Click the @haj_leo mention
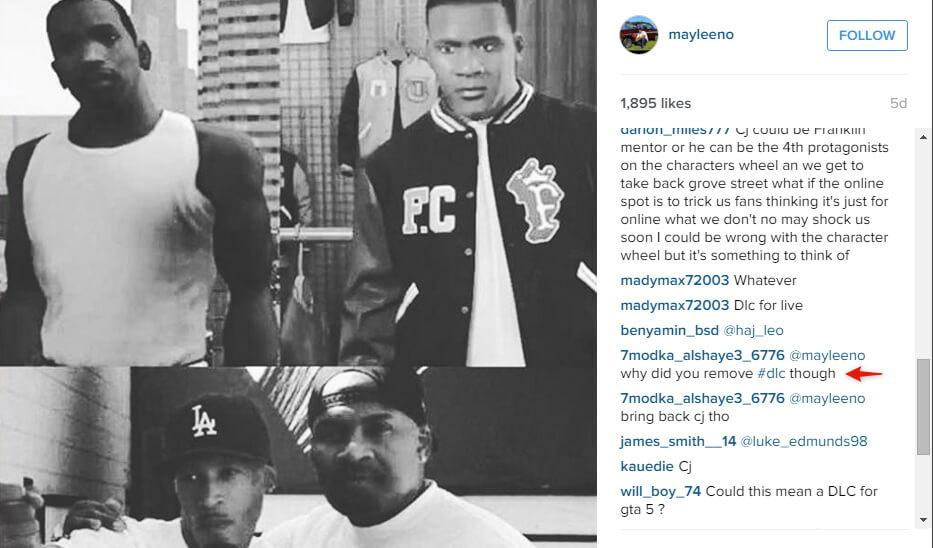The image size is (933, 548). (753, 330)
